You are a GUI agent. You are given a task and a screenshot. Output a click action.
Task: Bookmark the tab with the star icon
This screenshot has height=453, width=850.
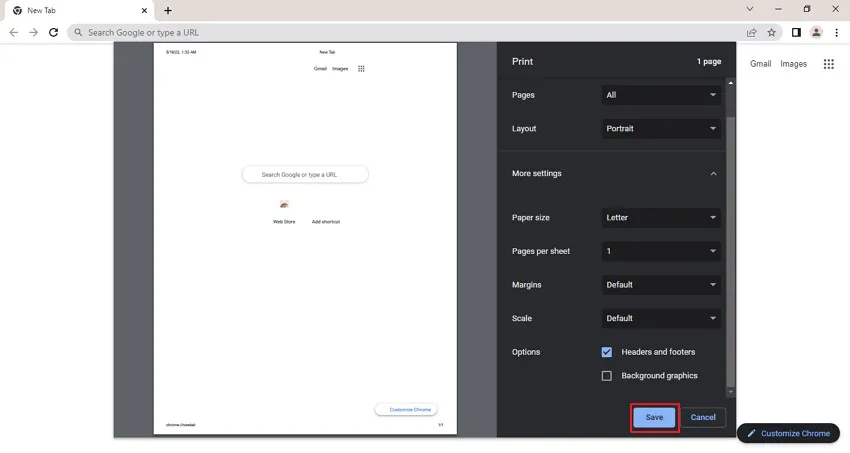(x=771, y=33)
